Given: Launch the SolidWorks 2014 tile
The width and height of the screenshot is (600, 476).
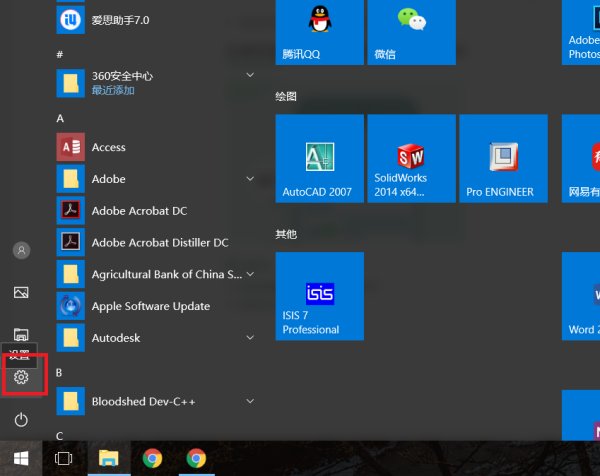Looking at the screenshot, I should (x=411, y=159).
